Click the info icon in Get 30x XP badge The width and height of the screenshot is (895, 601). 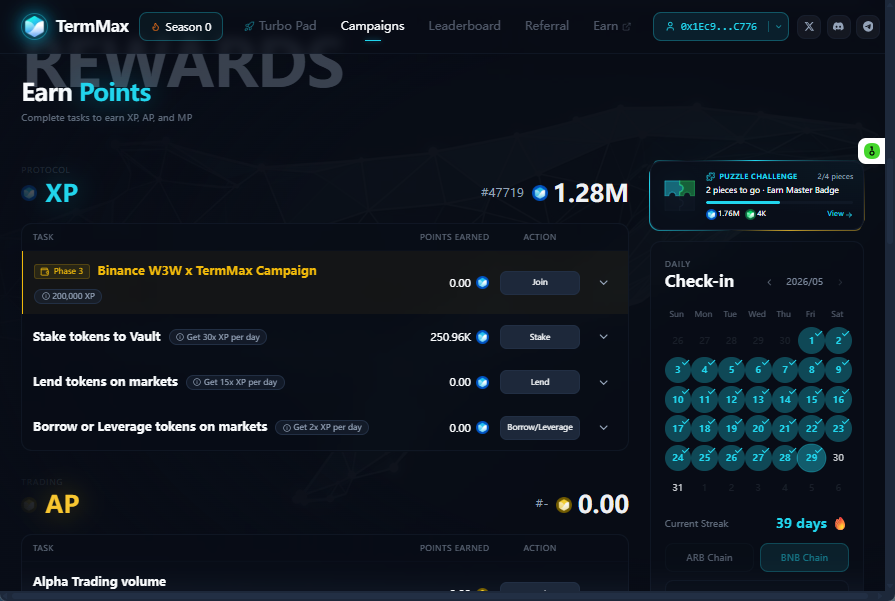(x=180, y=337)
